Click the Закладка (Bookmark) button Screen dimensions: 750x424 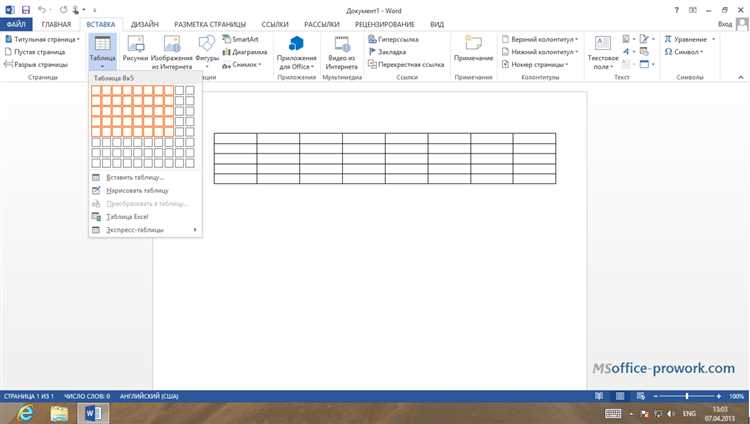(392, 51)
